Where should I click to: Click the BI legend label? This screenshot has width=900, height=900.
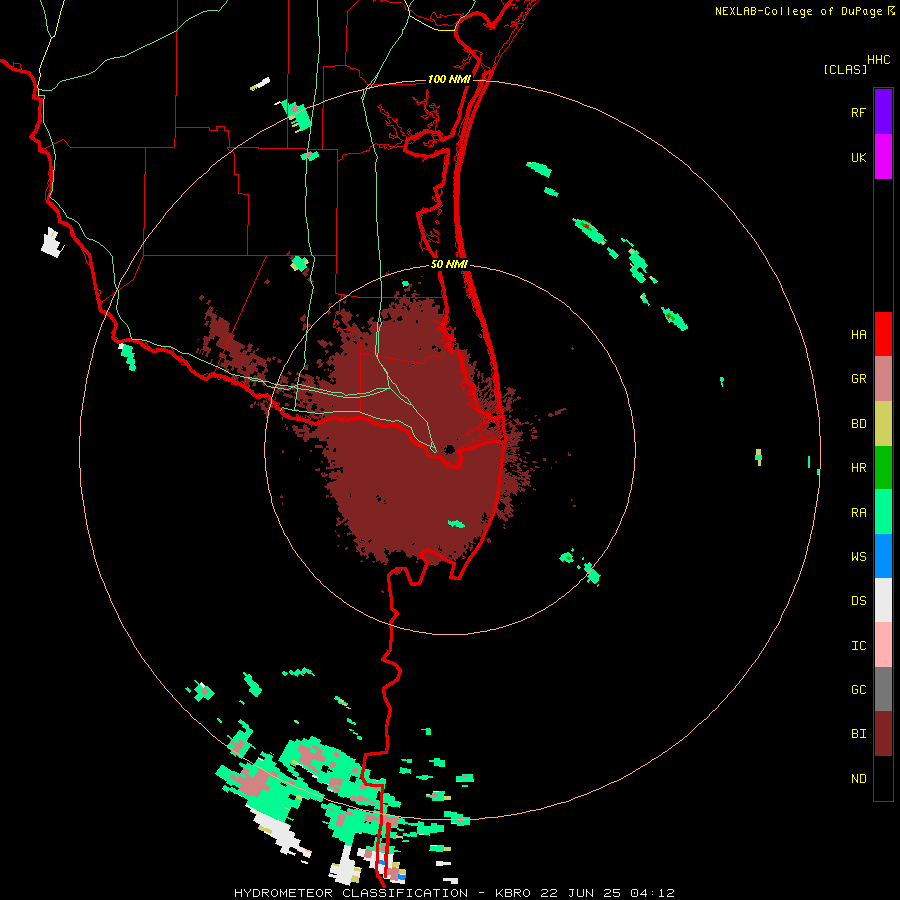tap(859, 734)
